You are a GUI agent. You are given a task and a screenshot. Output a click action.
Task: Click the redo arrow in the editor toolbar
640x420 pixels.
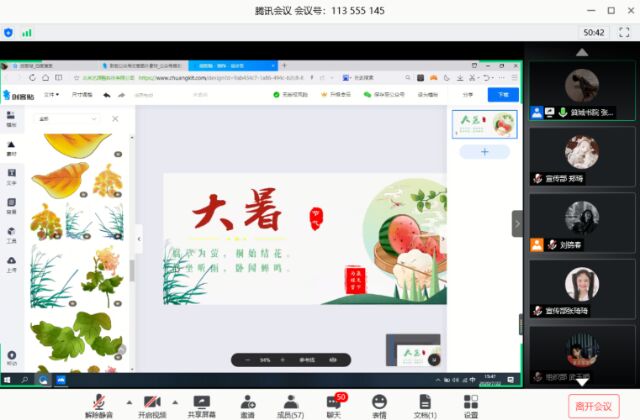(122, 95)
